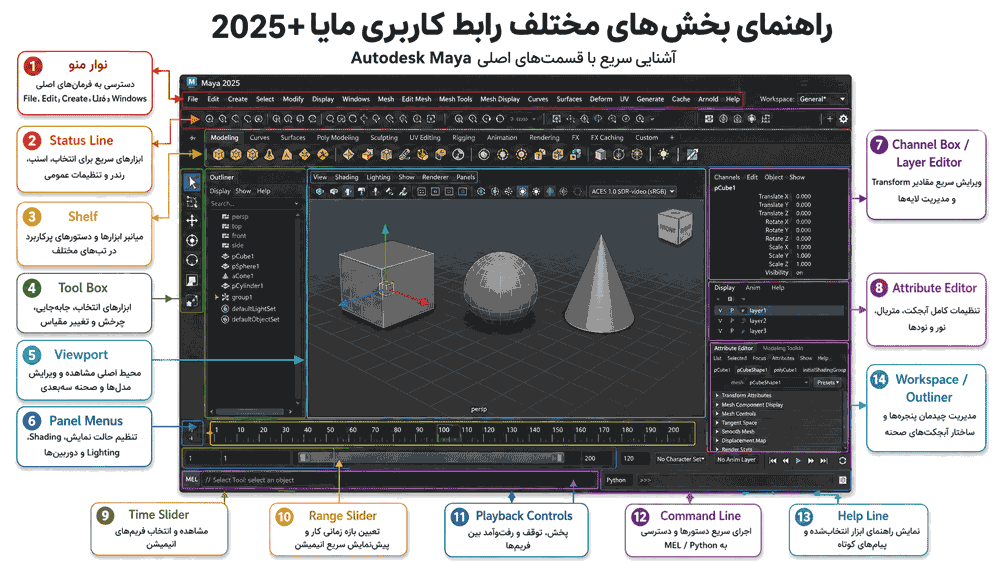Expand the group1 node in Outliner
This screenshot has width=1000, height=563.
(217, 297)
